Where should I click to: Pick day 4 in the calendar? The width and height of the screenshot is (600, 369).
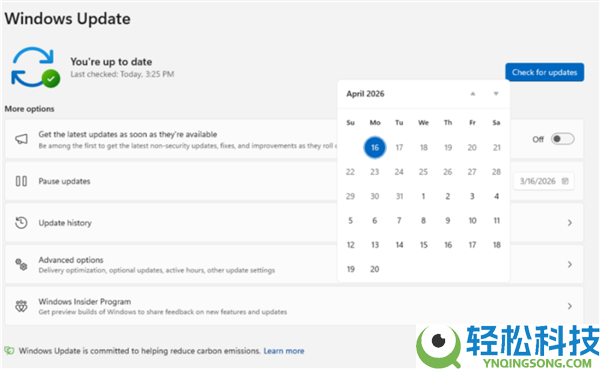pos(496,196)
